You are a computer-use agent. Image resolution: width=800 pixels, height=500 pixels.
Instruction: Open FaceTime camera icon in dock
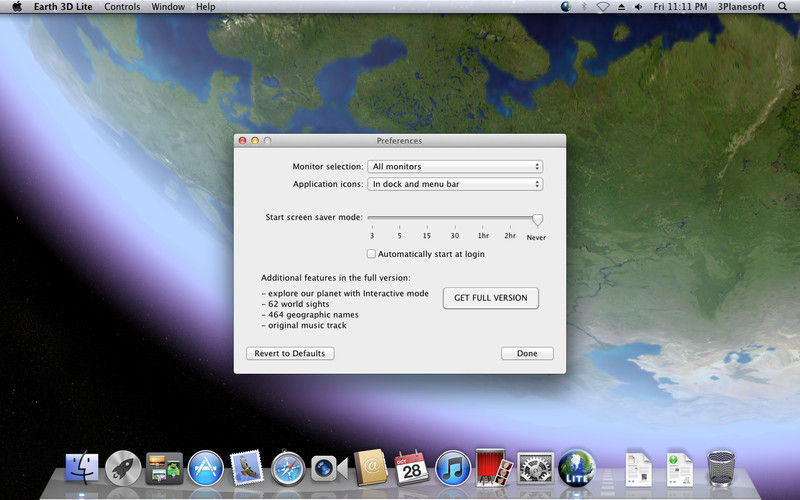(x=329, y=468)
